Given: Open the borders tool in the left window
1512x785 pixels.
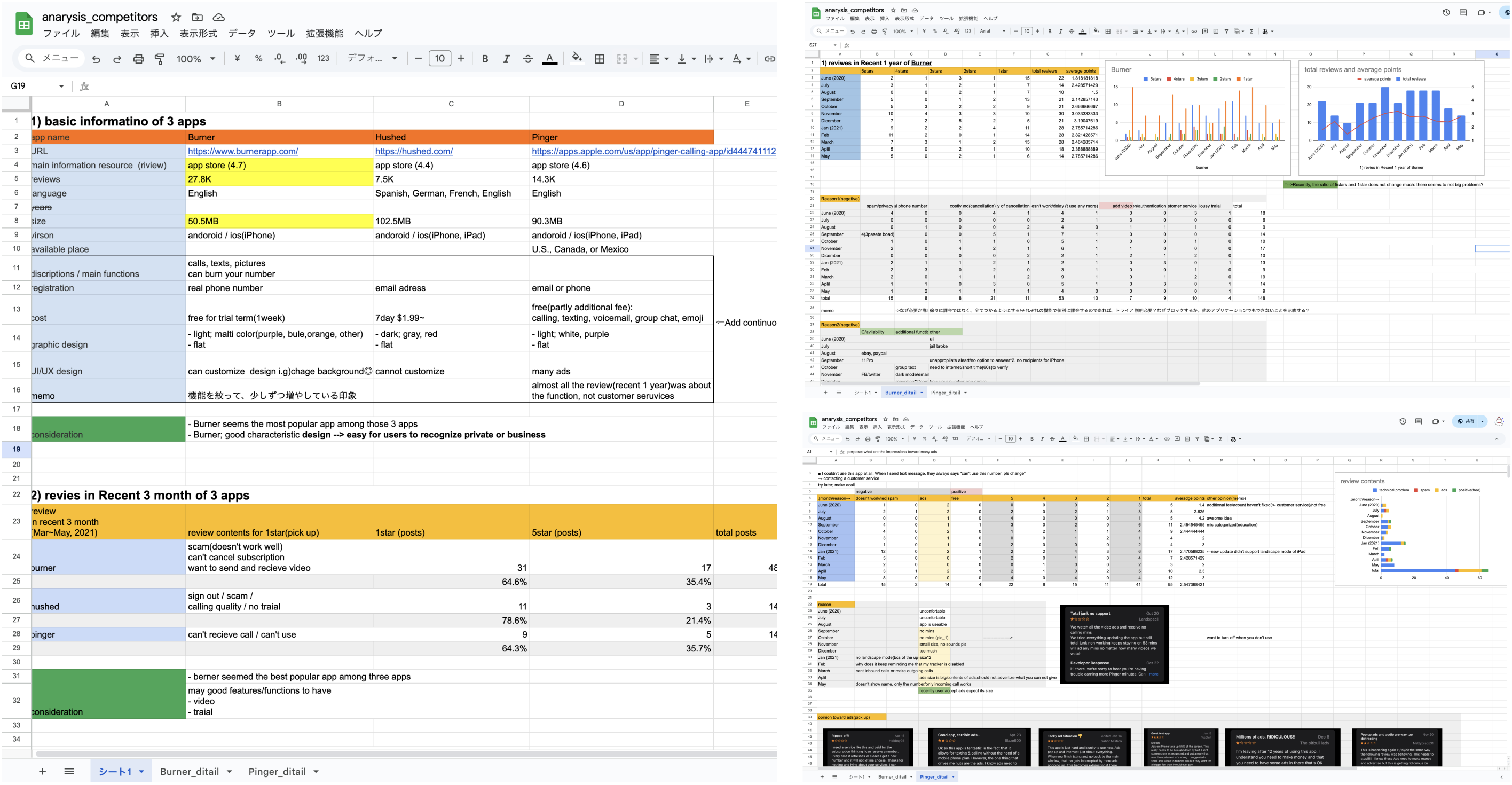Looking at the screenshot, I should pyautogui.click(x=599, y=59).
